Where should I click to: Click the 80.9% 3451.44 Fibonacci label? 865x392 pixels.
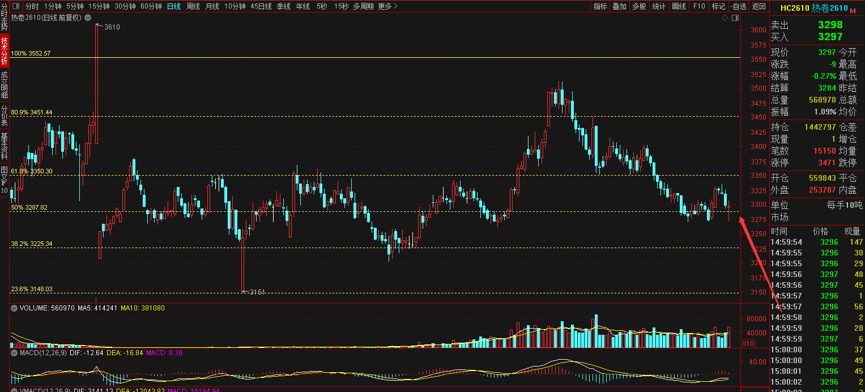[x=32, y=112]
